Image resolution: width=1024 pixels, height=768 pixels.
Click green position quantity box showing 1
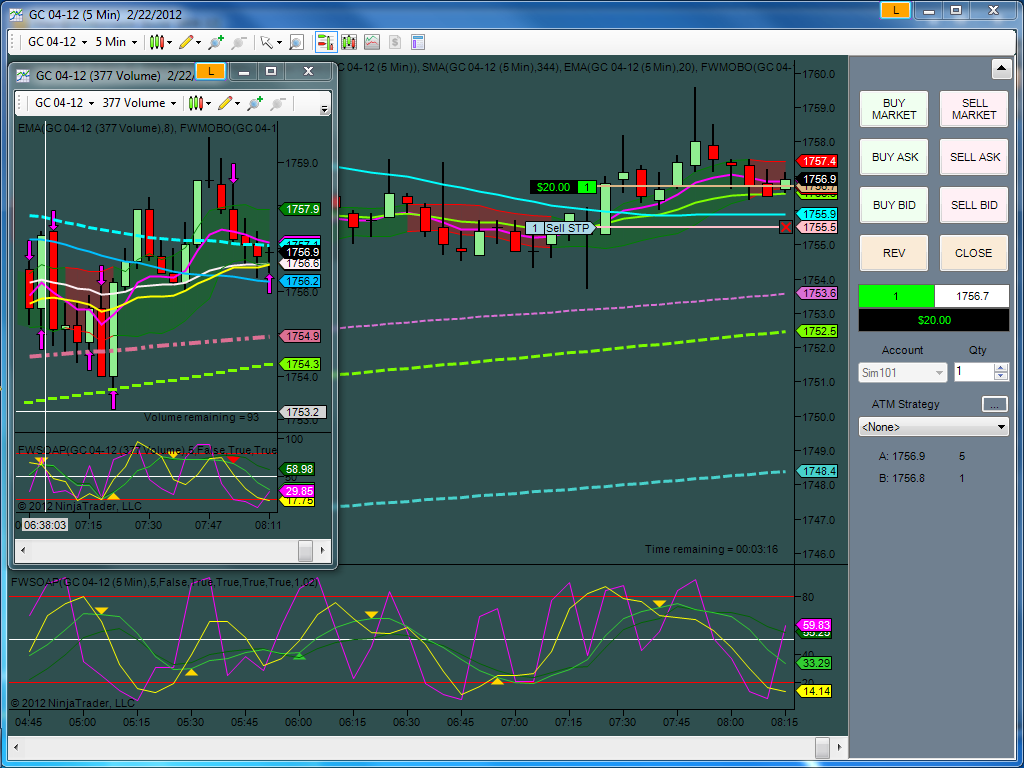click(896, 296)
